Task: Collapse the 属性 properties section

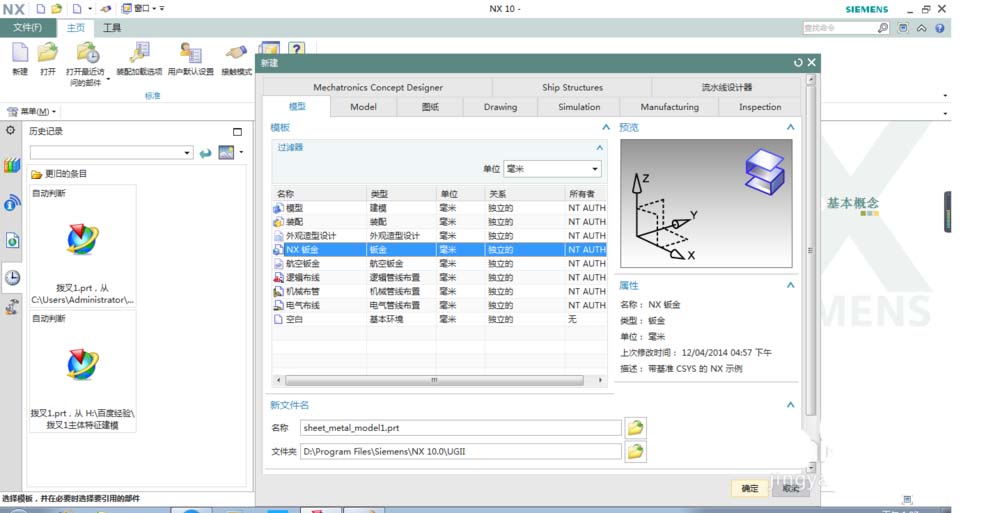Action: point(790,285)
